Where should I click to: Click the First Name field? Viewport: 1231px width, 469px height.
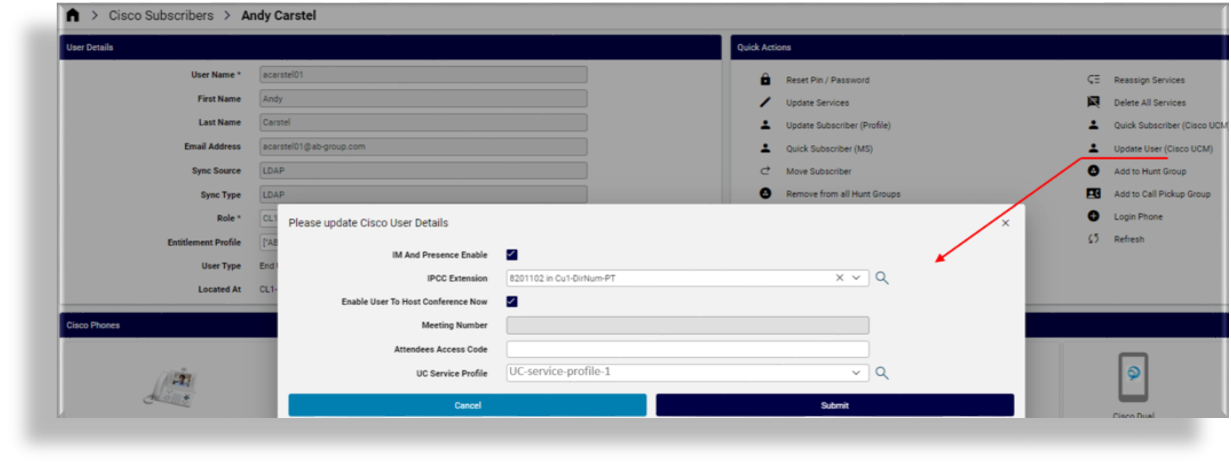point(422,98)
